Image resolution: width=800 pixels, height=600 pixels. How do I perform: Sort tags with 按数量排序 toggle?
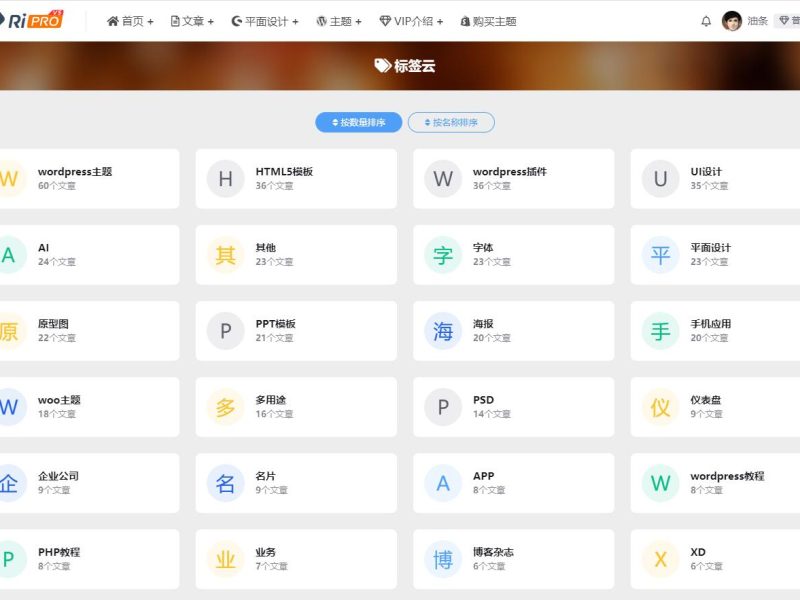click(359, 122)
